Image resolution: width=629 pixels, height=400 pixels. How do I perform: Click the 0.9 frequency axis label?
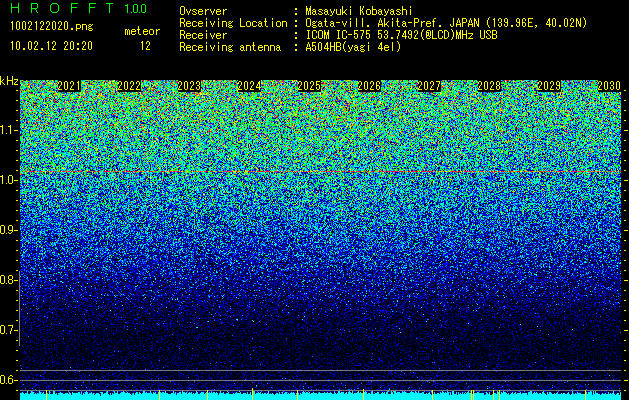click(x=8, y=230)
